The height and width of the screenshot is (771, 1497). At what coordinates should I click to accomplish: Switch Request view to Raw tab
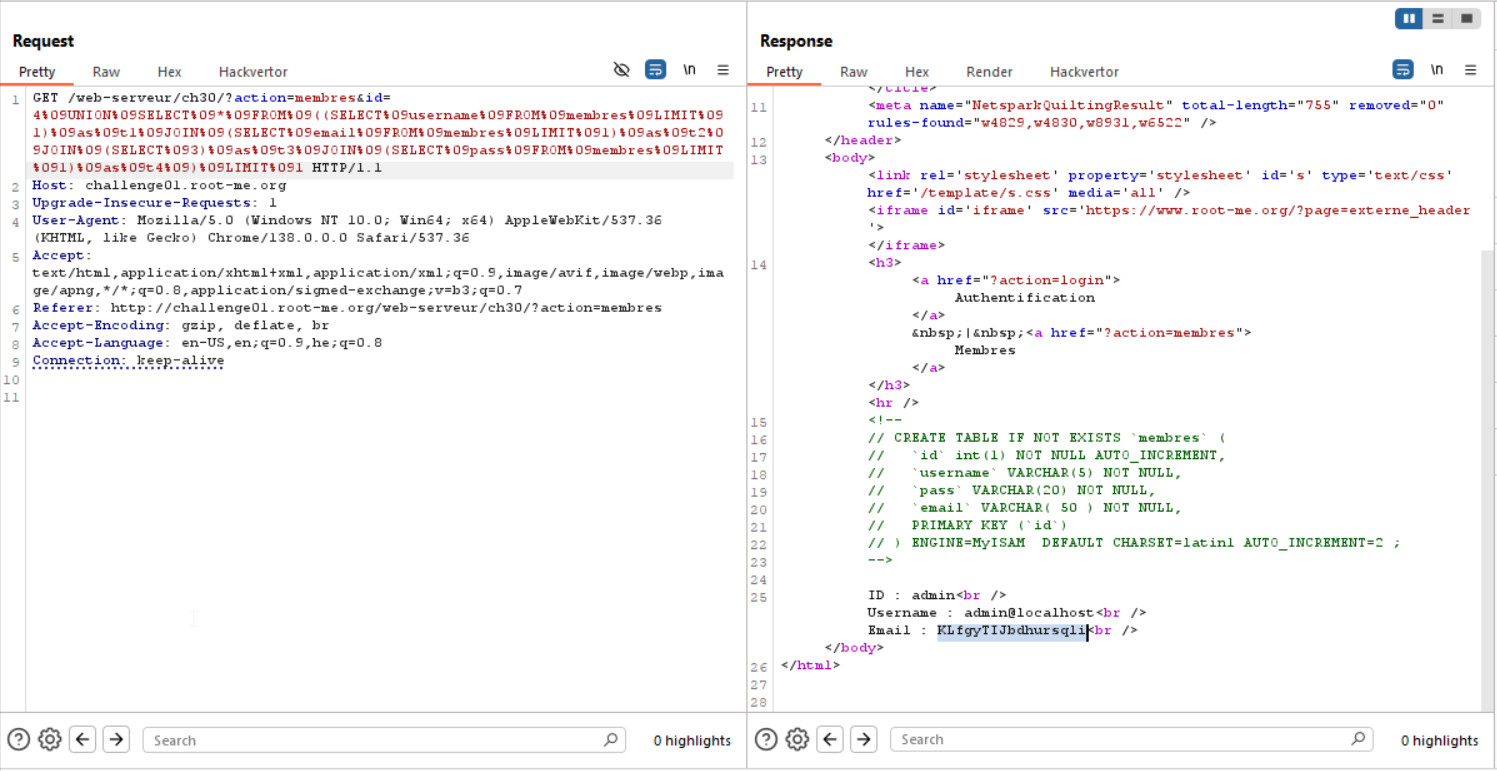106,72
